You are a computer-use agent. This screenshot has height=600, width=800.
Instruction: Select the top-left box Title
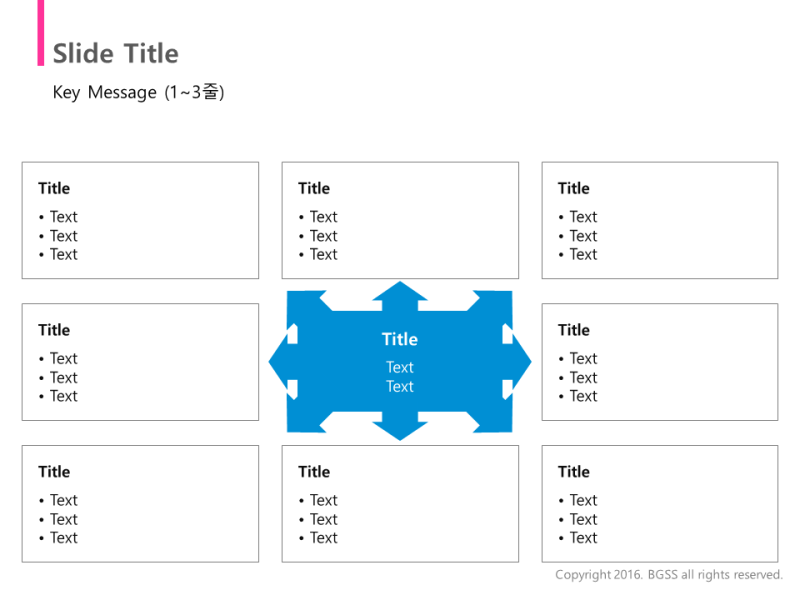click(x=54, y=188)
